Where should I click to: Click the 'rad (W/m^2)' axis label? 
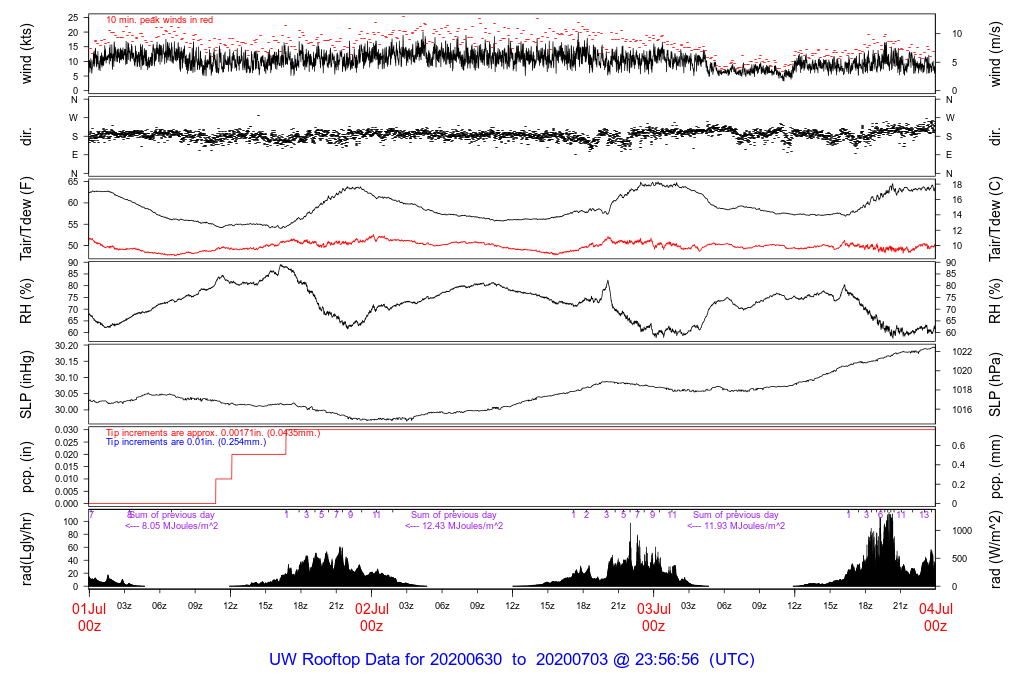point(995,550)
